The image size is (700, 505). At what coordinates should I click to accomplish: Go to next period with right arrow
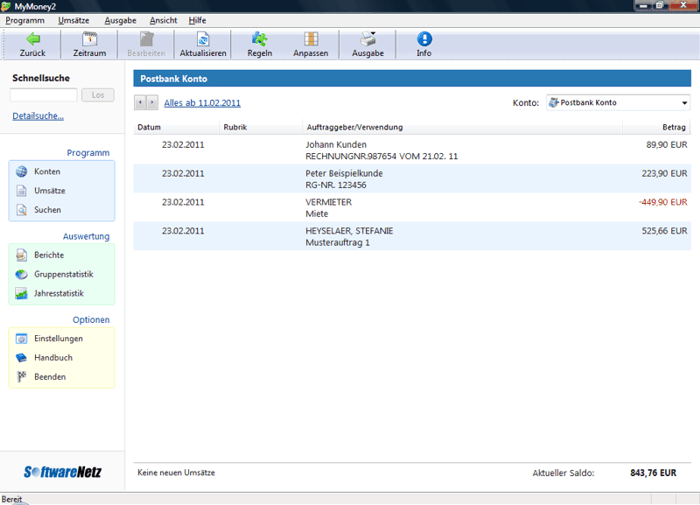(x=152, y=103)
